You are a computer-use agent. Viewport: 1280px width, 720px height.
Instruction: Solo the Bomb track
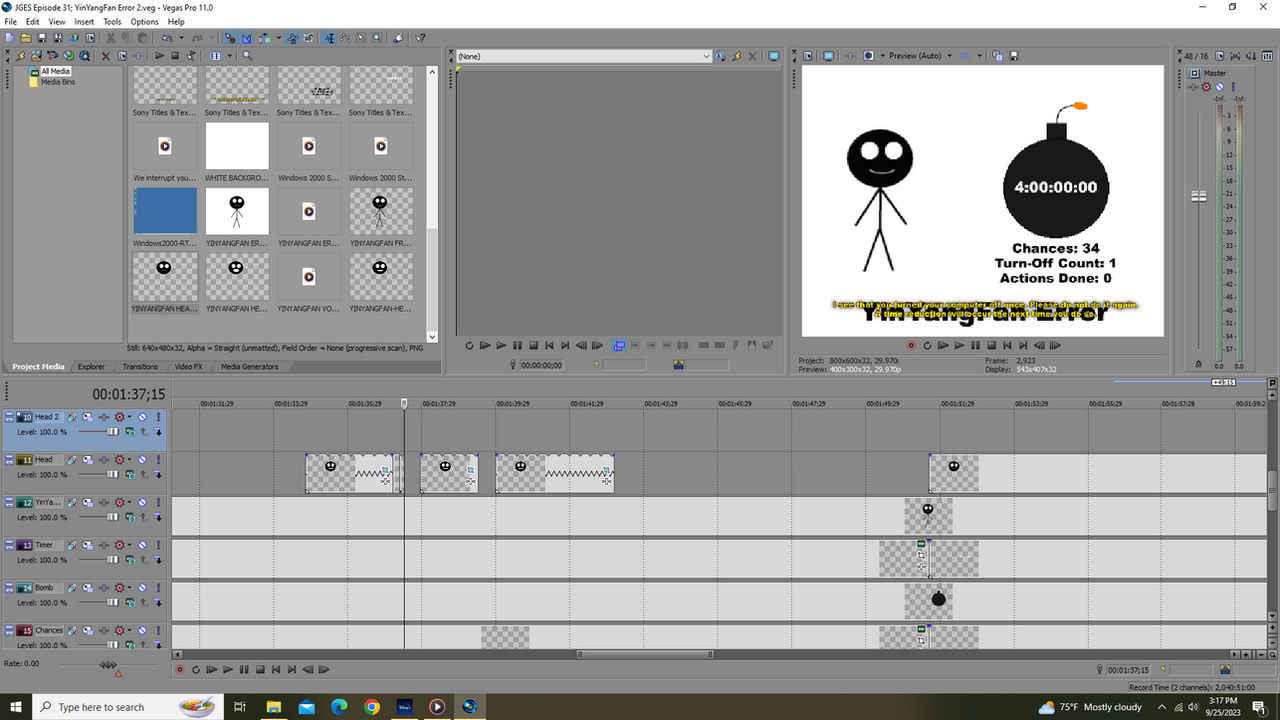pyautogui.click(x=157, y=587)
